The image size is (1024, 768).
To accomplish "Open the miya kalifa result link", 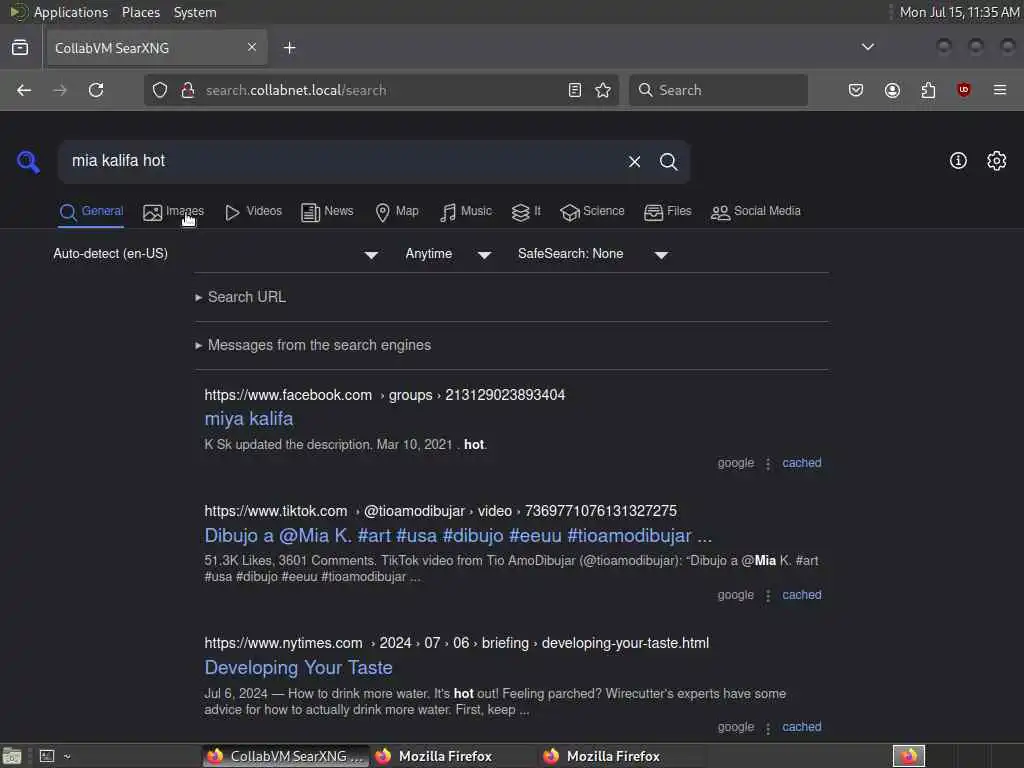I will click(249, 419).
